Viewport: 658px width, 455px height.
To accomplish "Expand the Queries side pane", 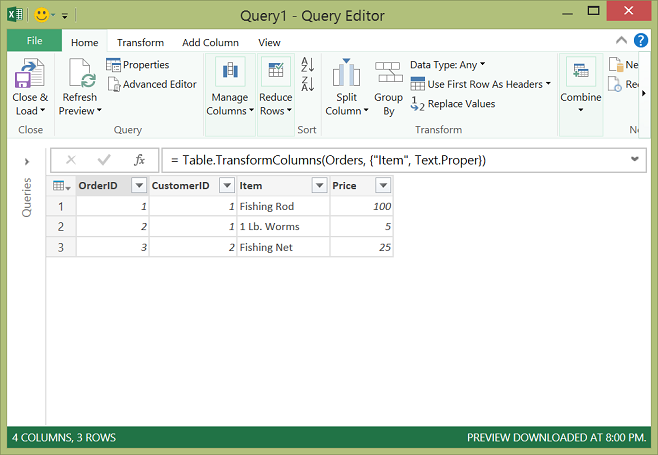I will (x=26, y=160).
